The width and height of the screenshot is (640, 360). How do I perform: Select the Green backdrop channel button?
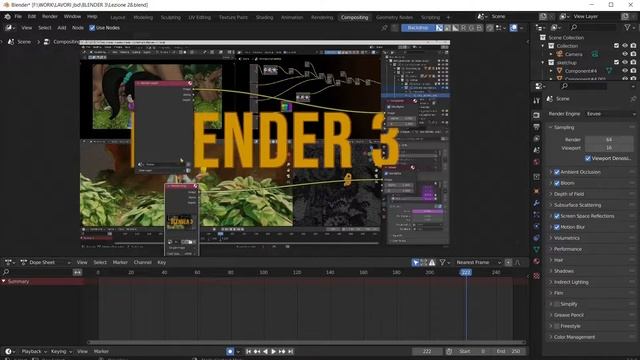tap(471, 28)
